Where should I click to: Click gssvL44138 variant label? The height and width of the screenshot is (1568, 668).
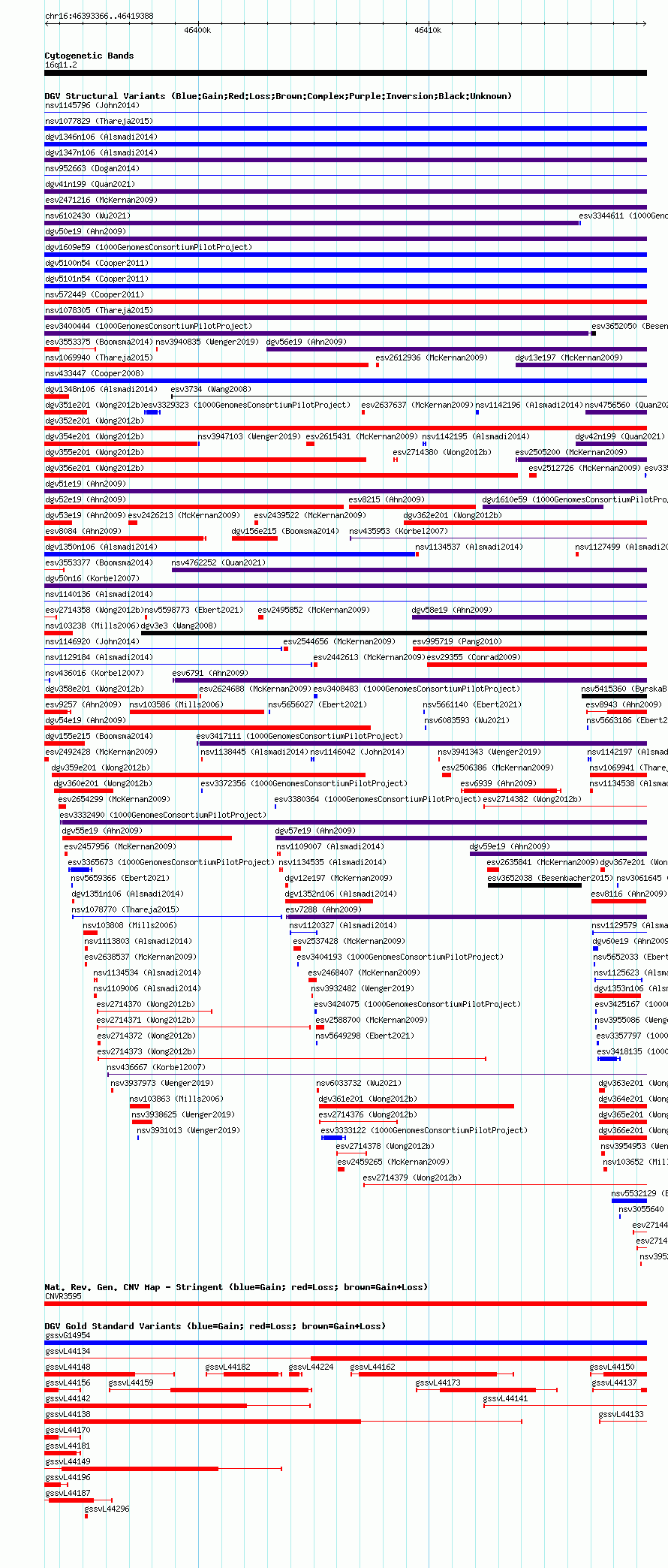tap(68, 1414)
